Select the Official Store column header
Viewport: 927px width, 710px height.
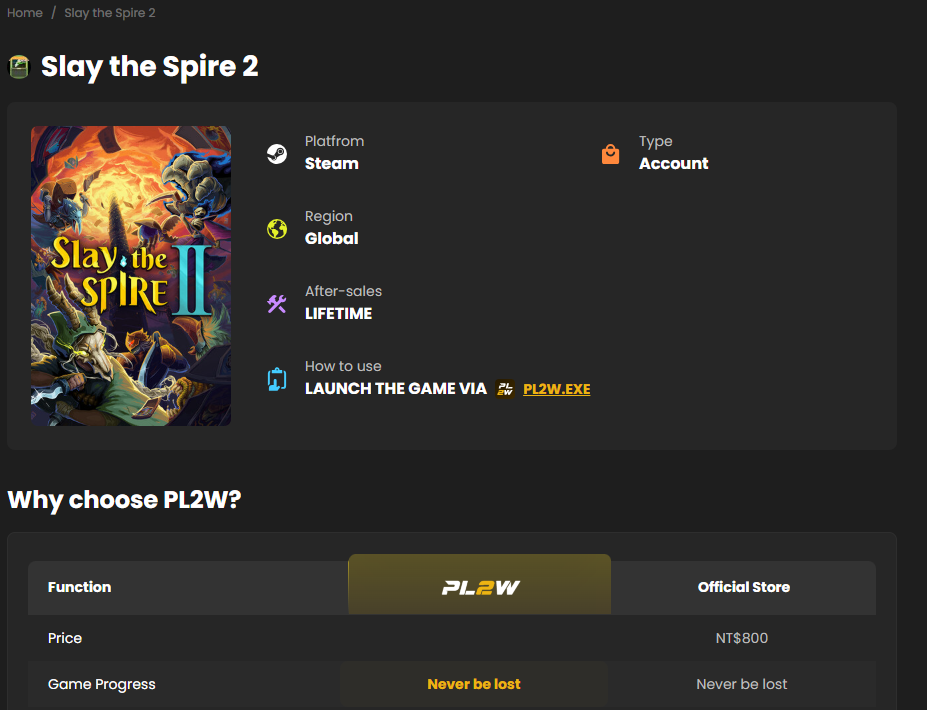point(744,587)
